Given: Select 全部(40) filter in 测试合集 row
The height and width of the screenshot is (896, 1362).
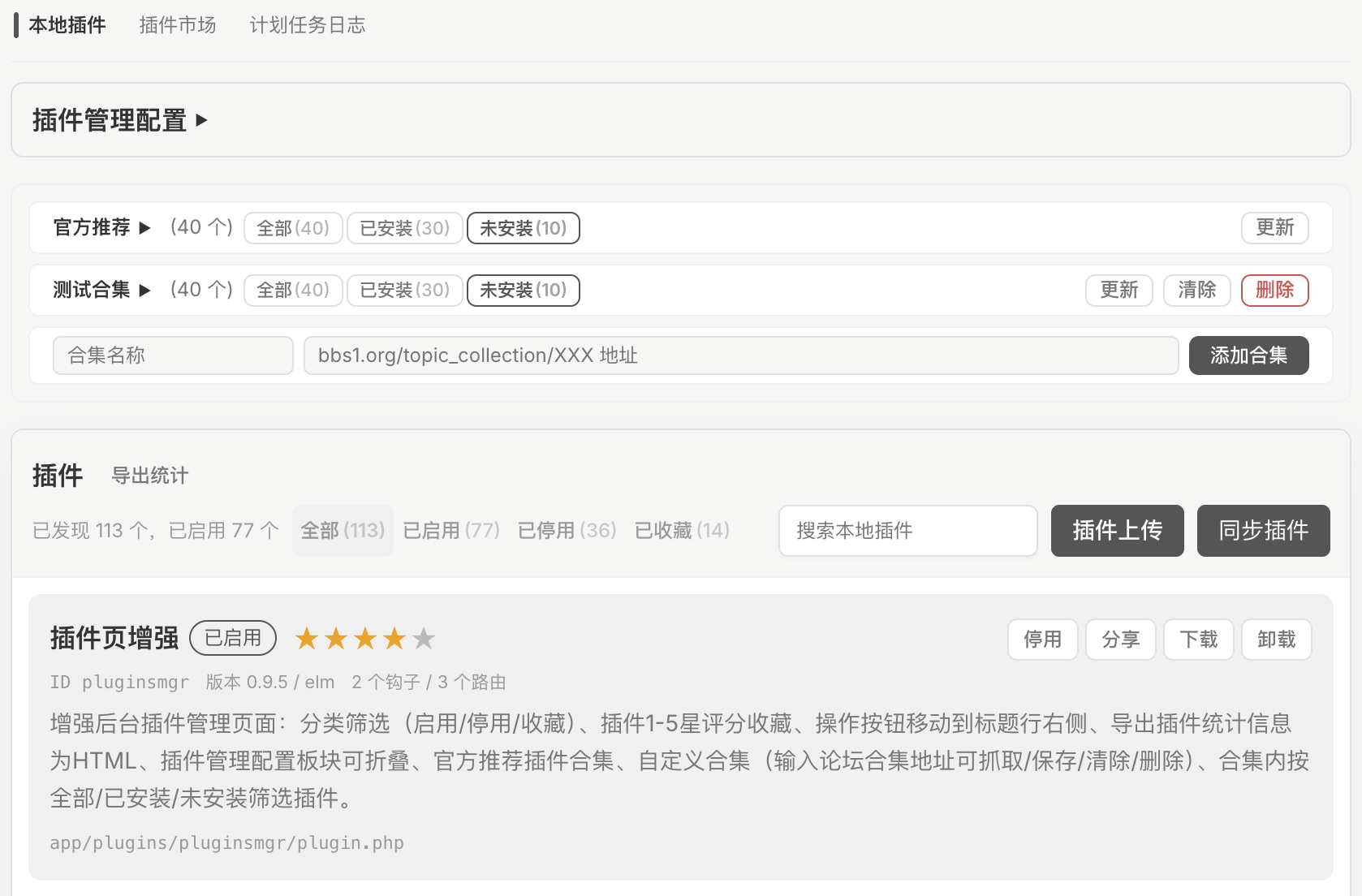Looking at the screenshot, I should coord(293,290).
